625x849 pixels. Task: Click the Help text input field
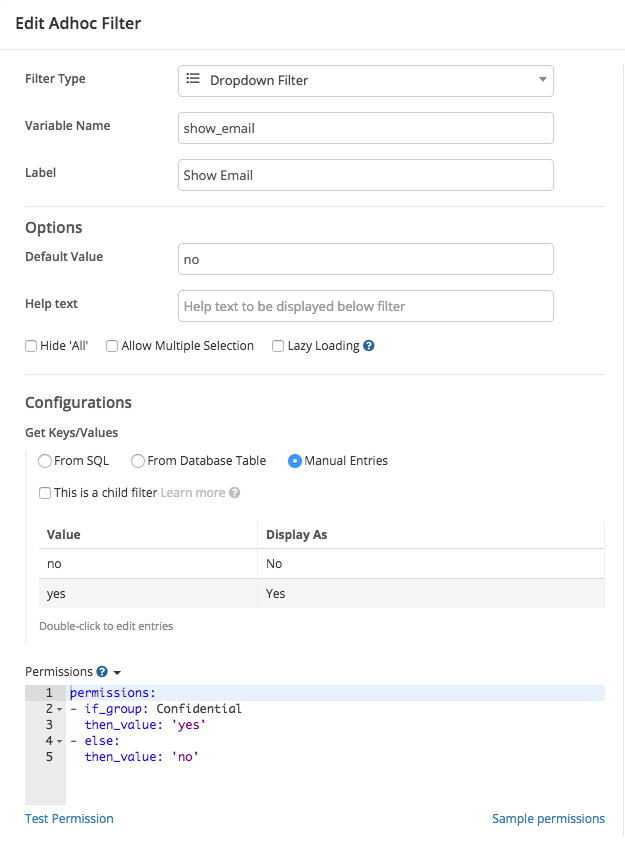click(x=365, y=305)
